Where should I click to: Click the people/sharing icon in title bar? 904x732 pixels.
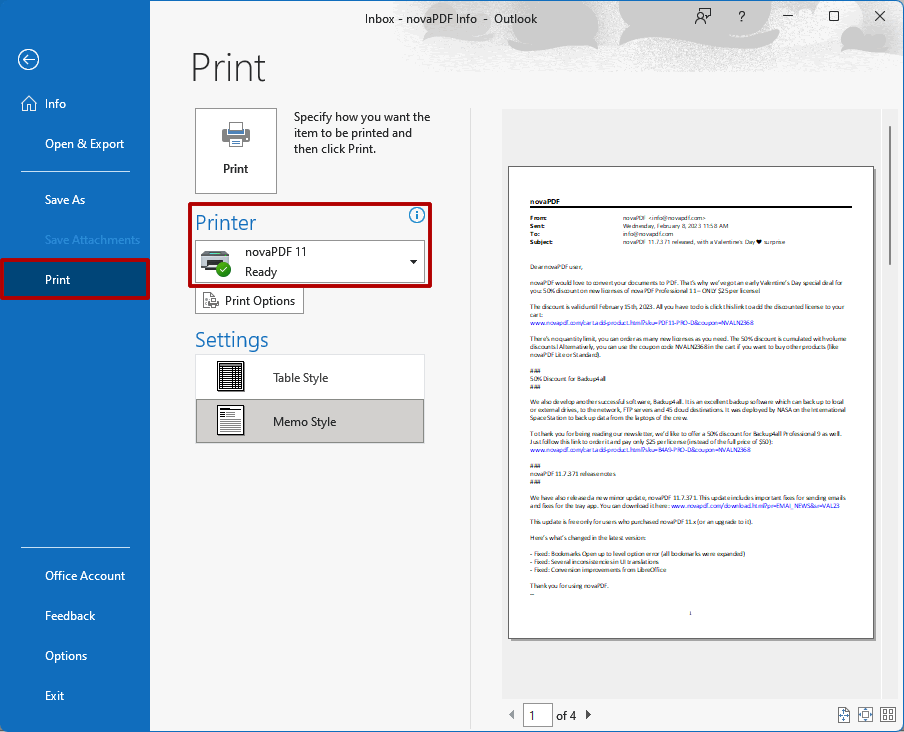pyautogui.click(x=703, y=17)
